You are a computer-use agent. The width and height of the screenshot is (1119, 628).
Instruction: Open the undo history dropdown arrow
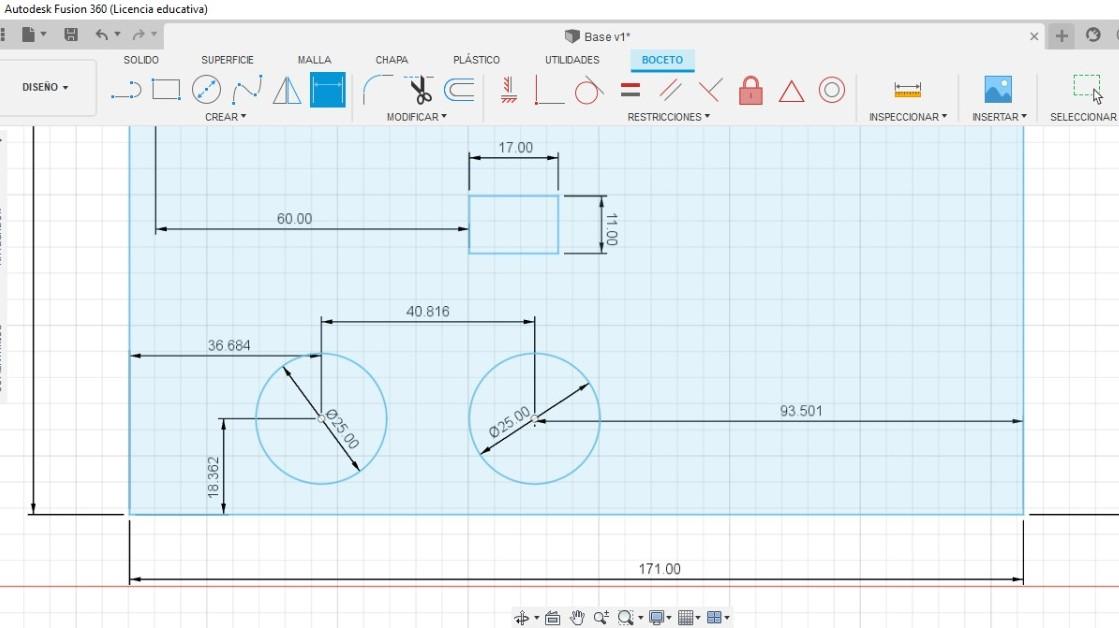point(117,34)
